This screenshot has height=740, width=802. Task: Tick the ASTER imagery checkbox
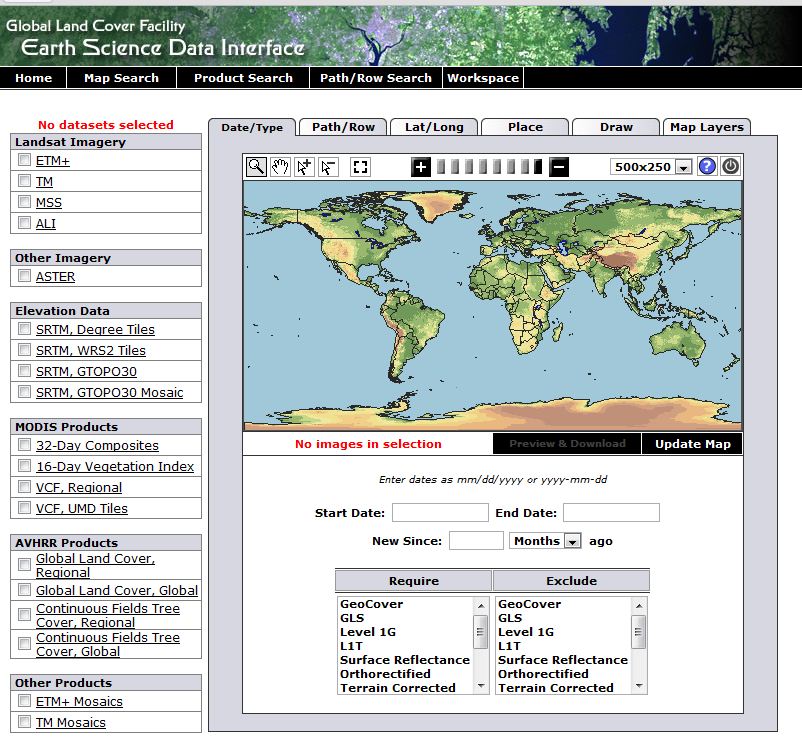pyautogui.click(x=24, y=276)
